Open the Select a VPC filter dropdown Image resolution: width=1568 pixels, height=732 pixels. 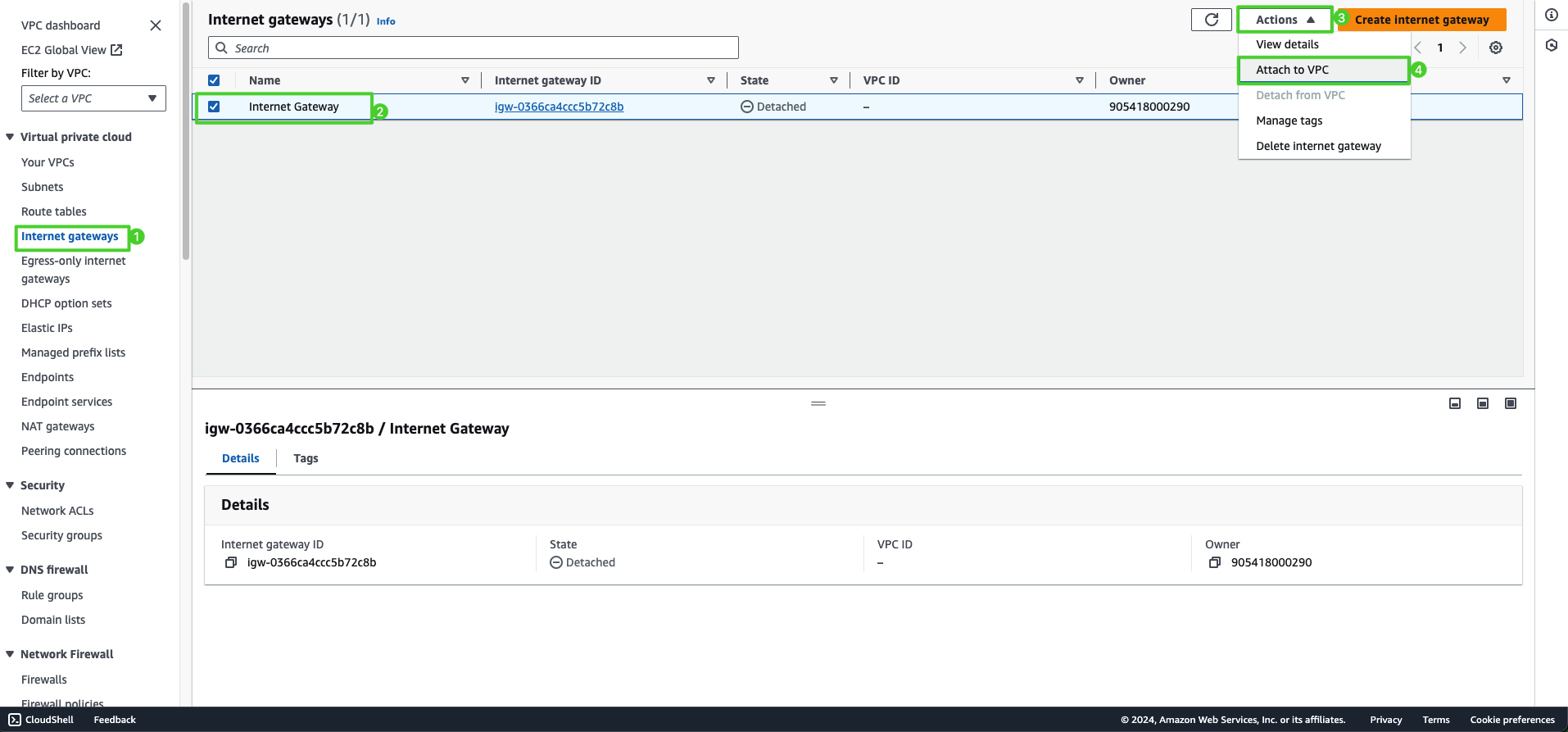coord(93,98)
